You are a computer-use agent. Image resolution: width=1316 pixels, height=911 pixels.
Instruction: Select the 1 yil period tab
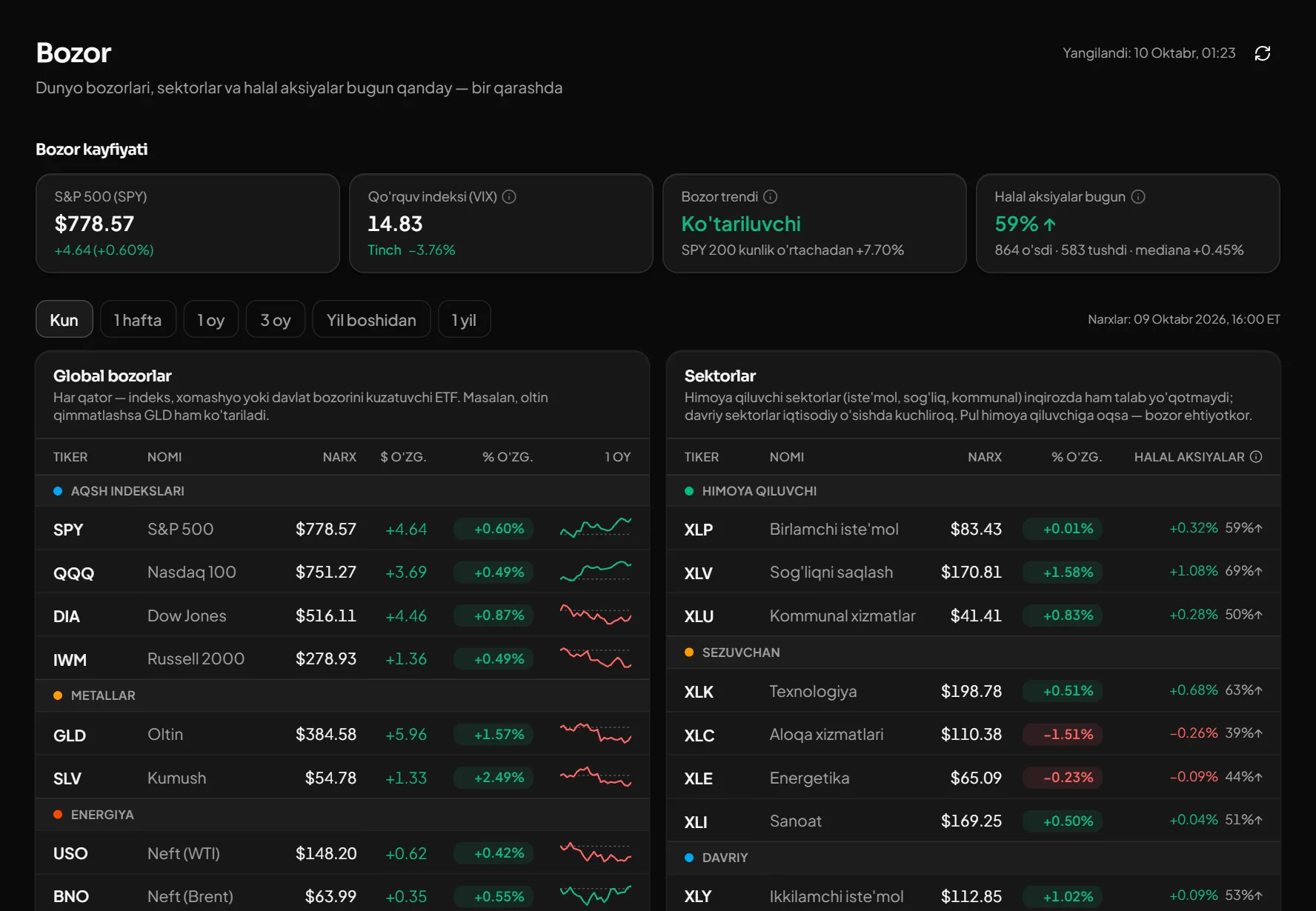click(x=464, y=319)
